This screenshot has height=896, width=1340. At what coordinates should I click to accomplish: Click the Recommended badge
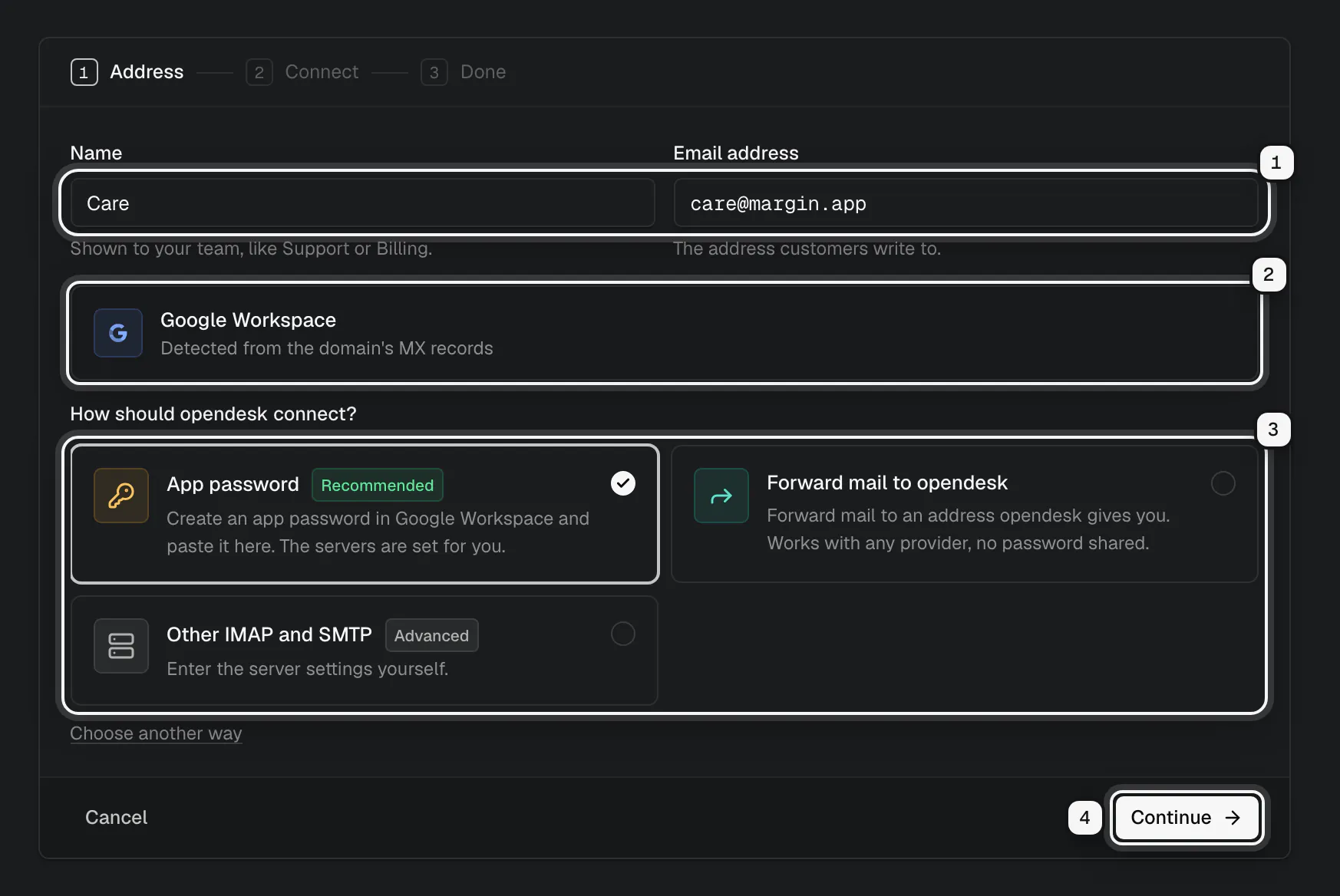[378, 485]
